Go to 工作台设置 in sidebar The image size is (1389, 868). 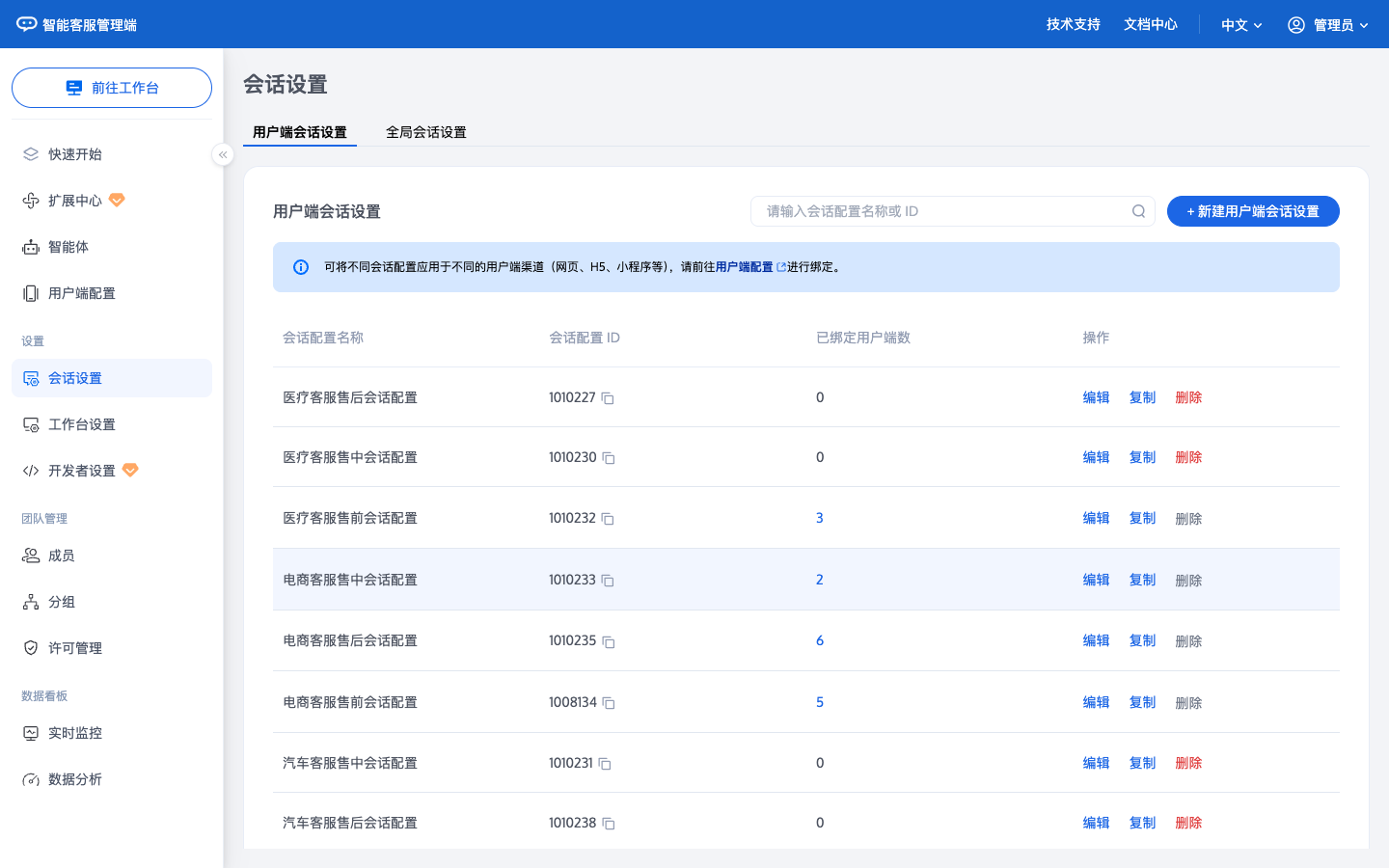pyautogui.click(x=112, y=424)
